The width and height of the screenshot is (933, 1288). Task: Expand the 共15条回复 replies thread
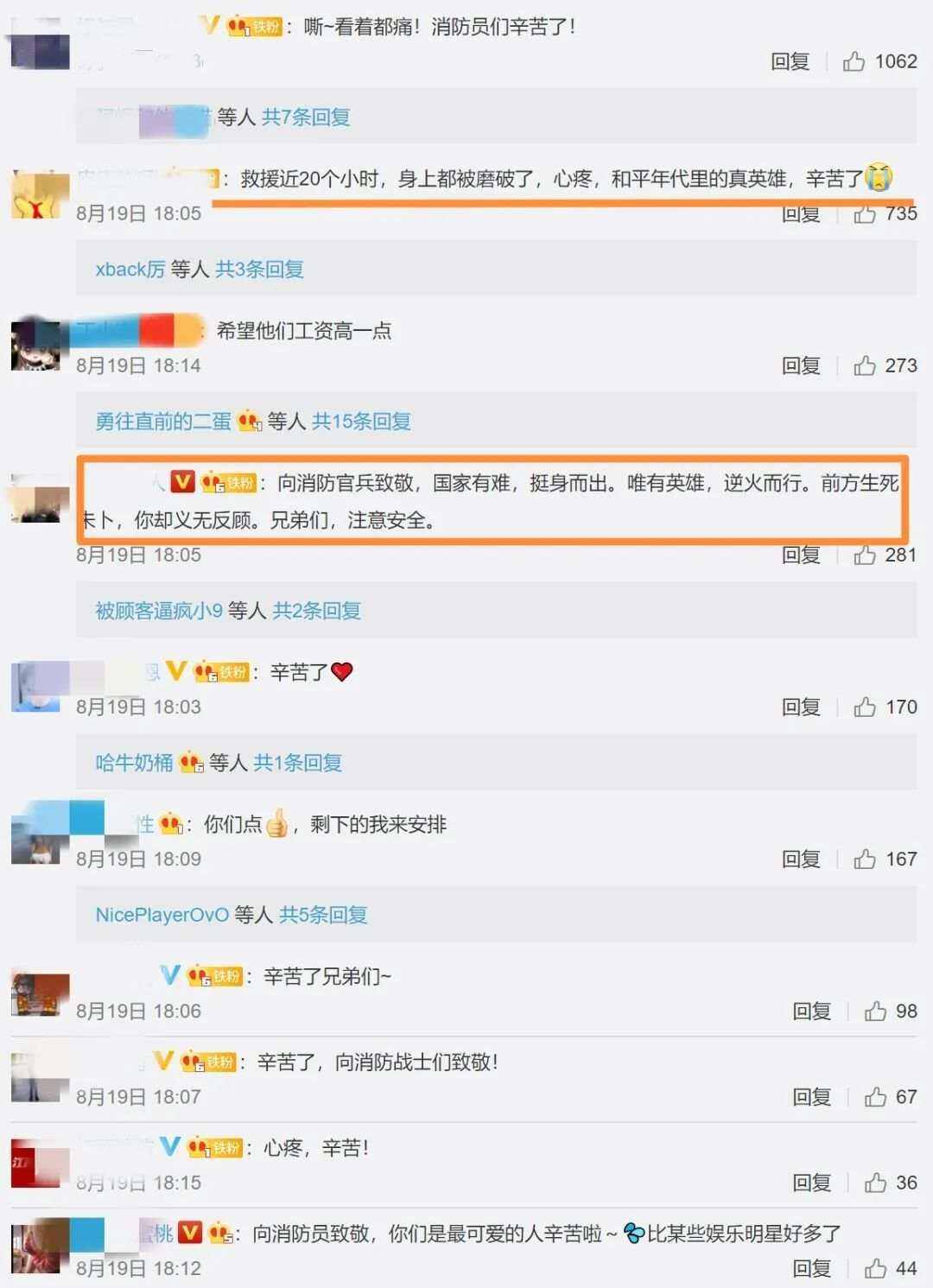[x=361, y=421]
